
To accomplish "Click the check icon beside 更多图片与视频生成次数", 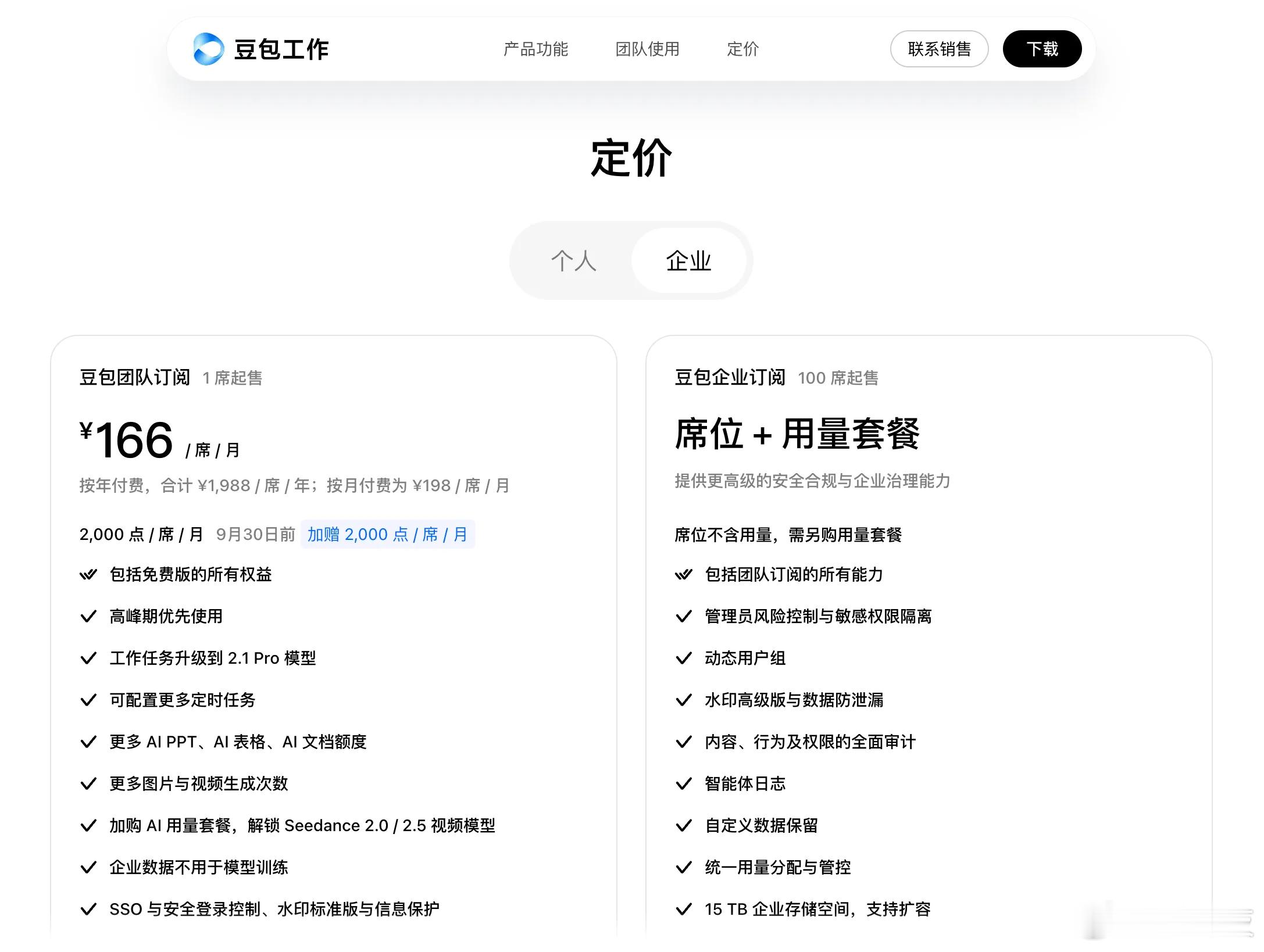I will [88, 784].
